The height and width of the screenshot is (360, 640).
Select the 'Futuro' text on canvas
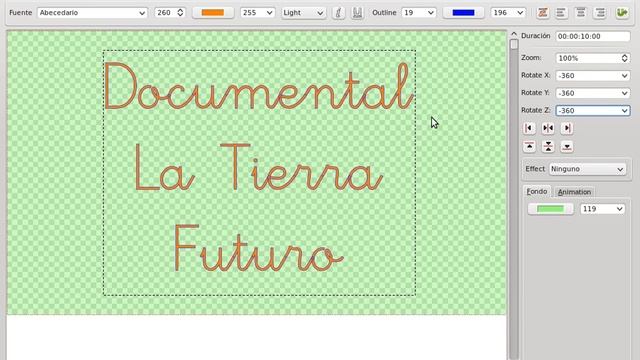[x=259, y=248]
